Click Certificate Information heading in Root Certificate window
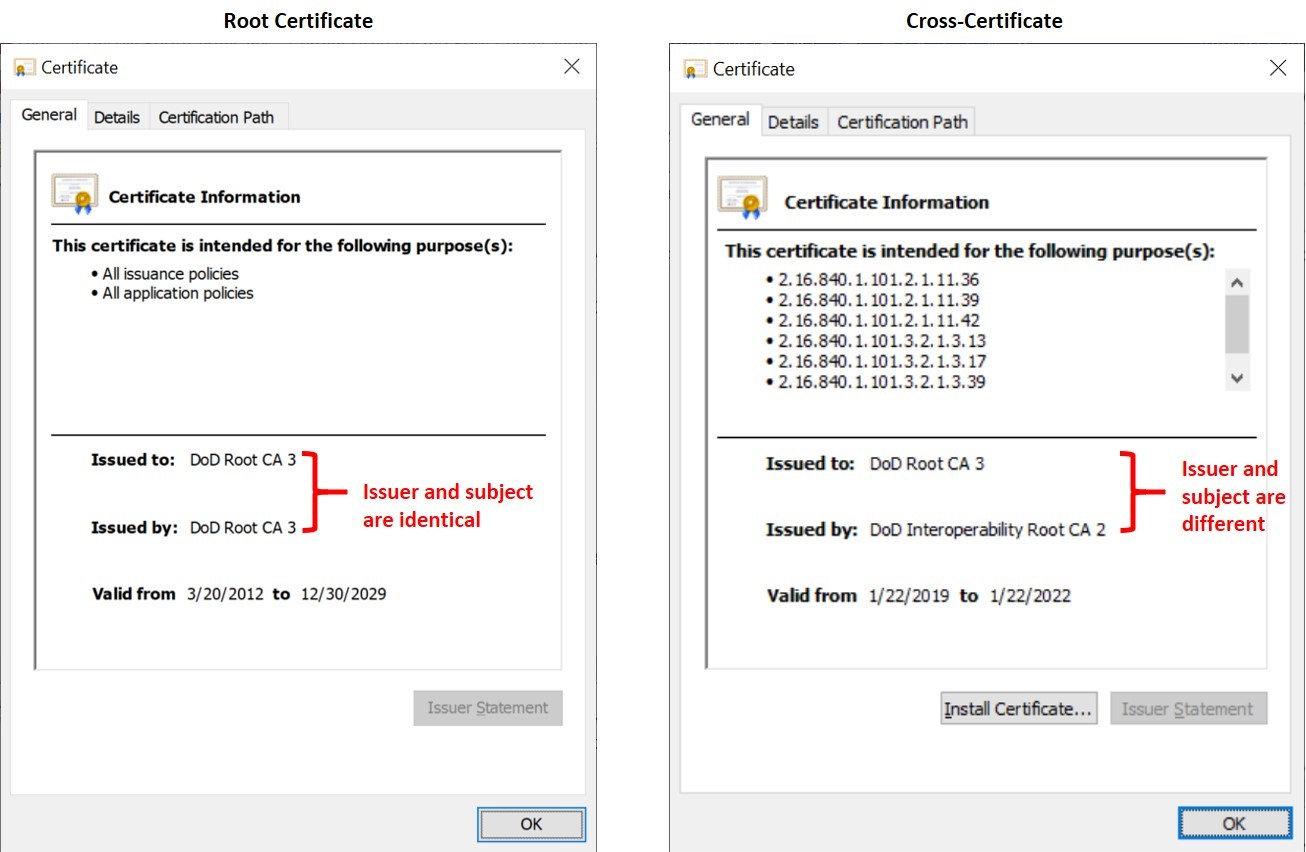 [204, 197]
